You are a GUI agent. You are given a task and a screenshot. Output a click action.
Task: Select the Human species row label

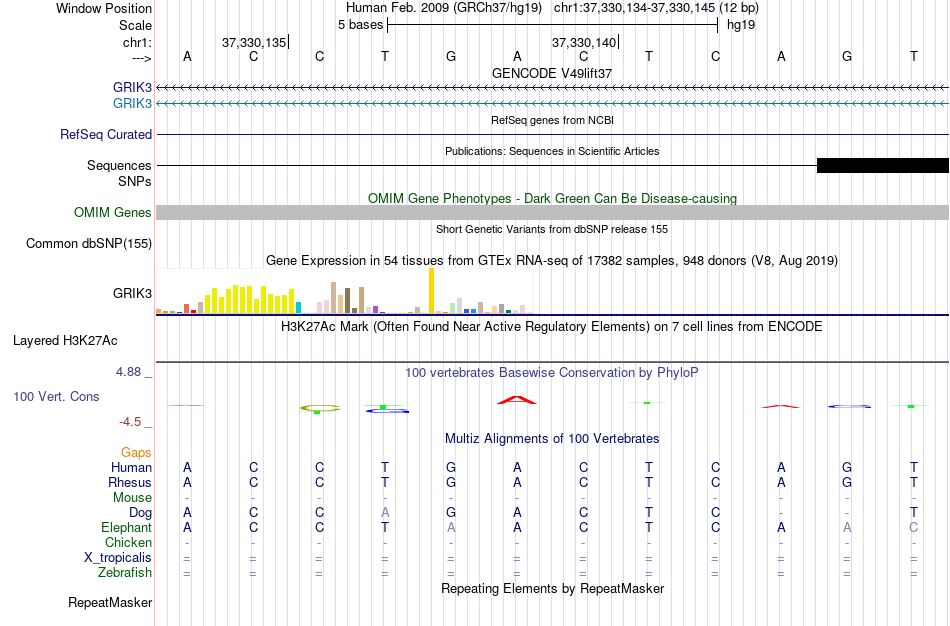131,467
